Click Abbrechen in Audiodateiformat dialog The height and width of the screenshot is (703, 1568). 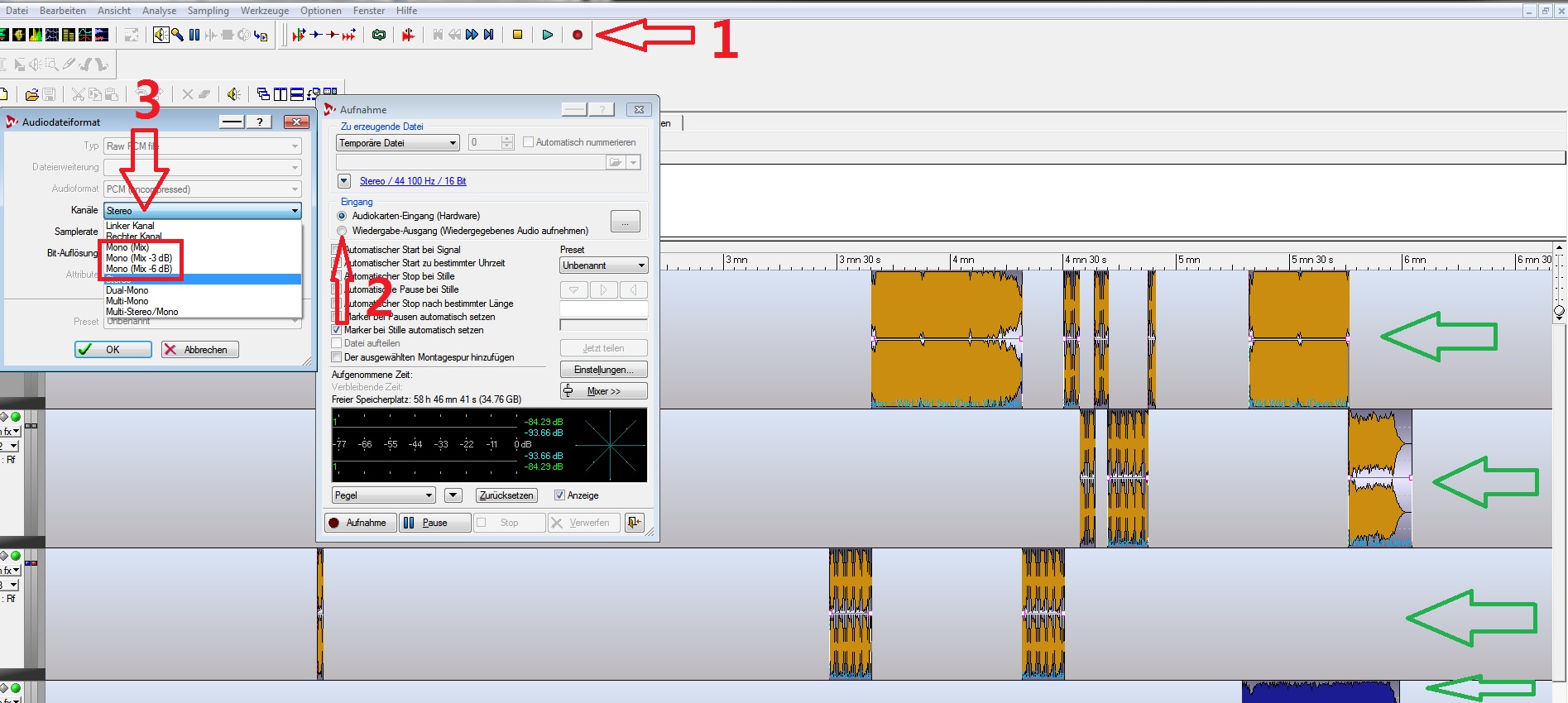click(x=200, y=350)
